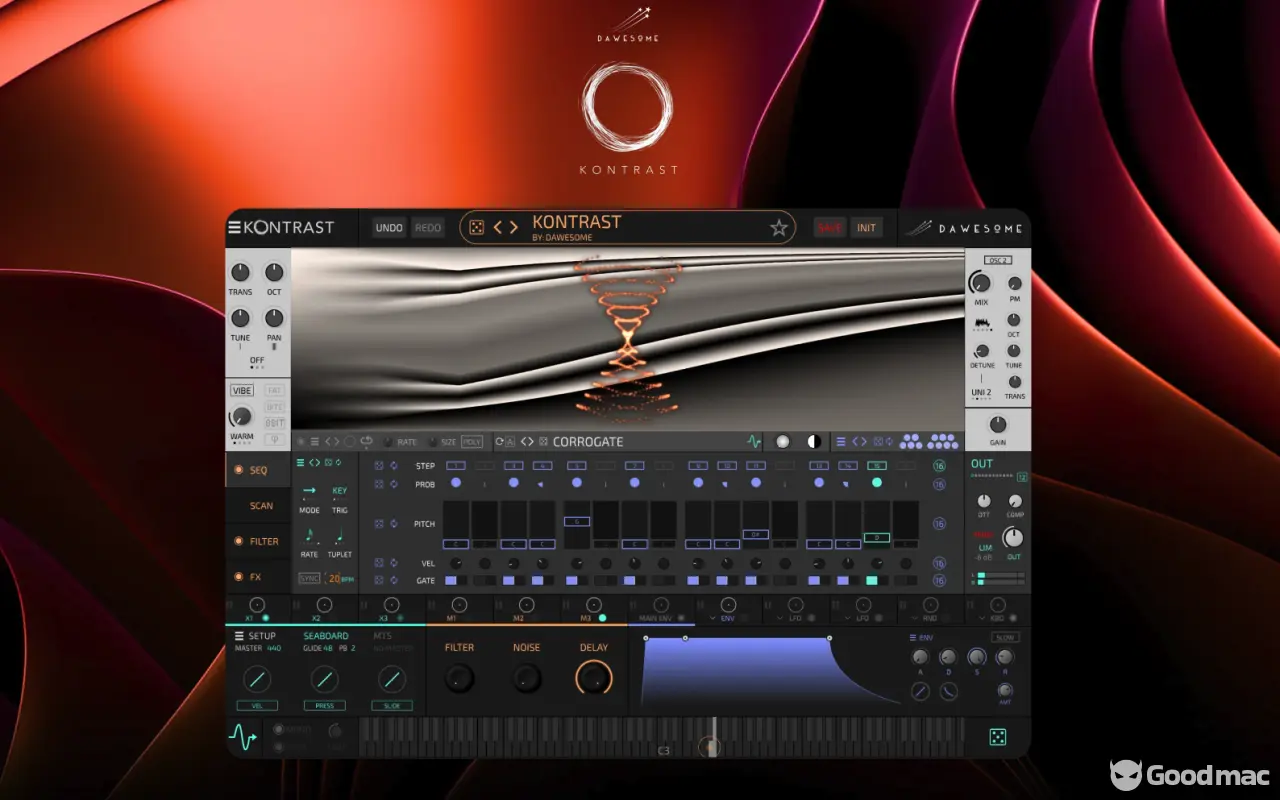Switch to the SCAN tab

tap(261, 506)
